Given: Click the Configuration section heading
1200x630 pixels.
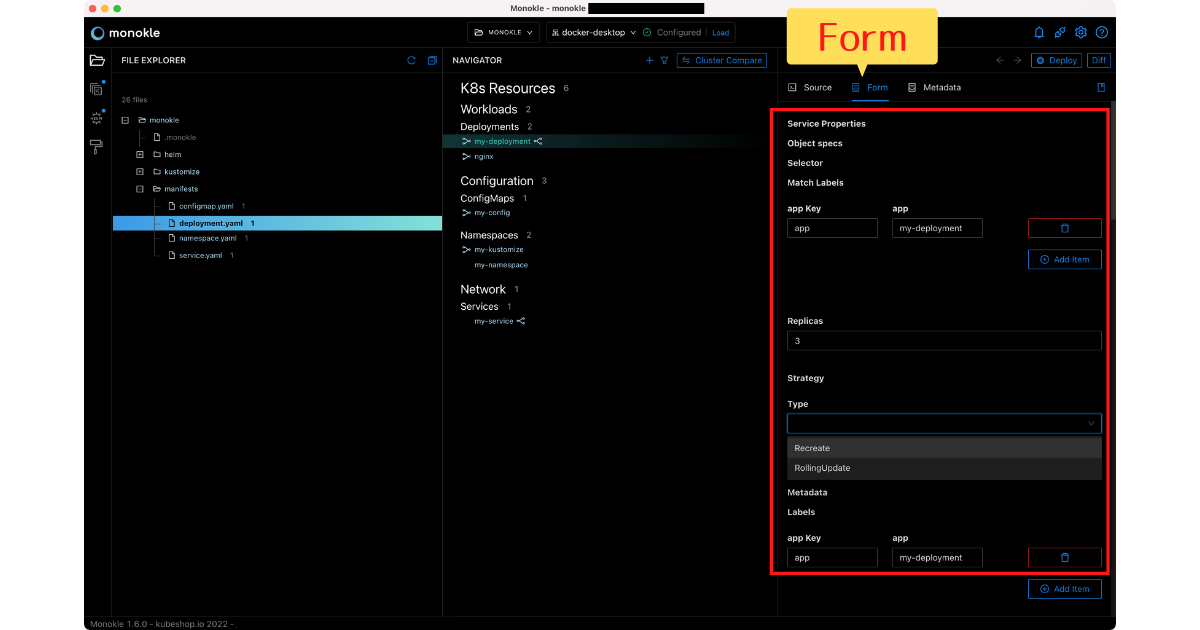Looking at the screenshot, I should click(497, 181).
